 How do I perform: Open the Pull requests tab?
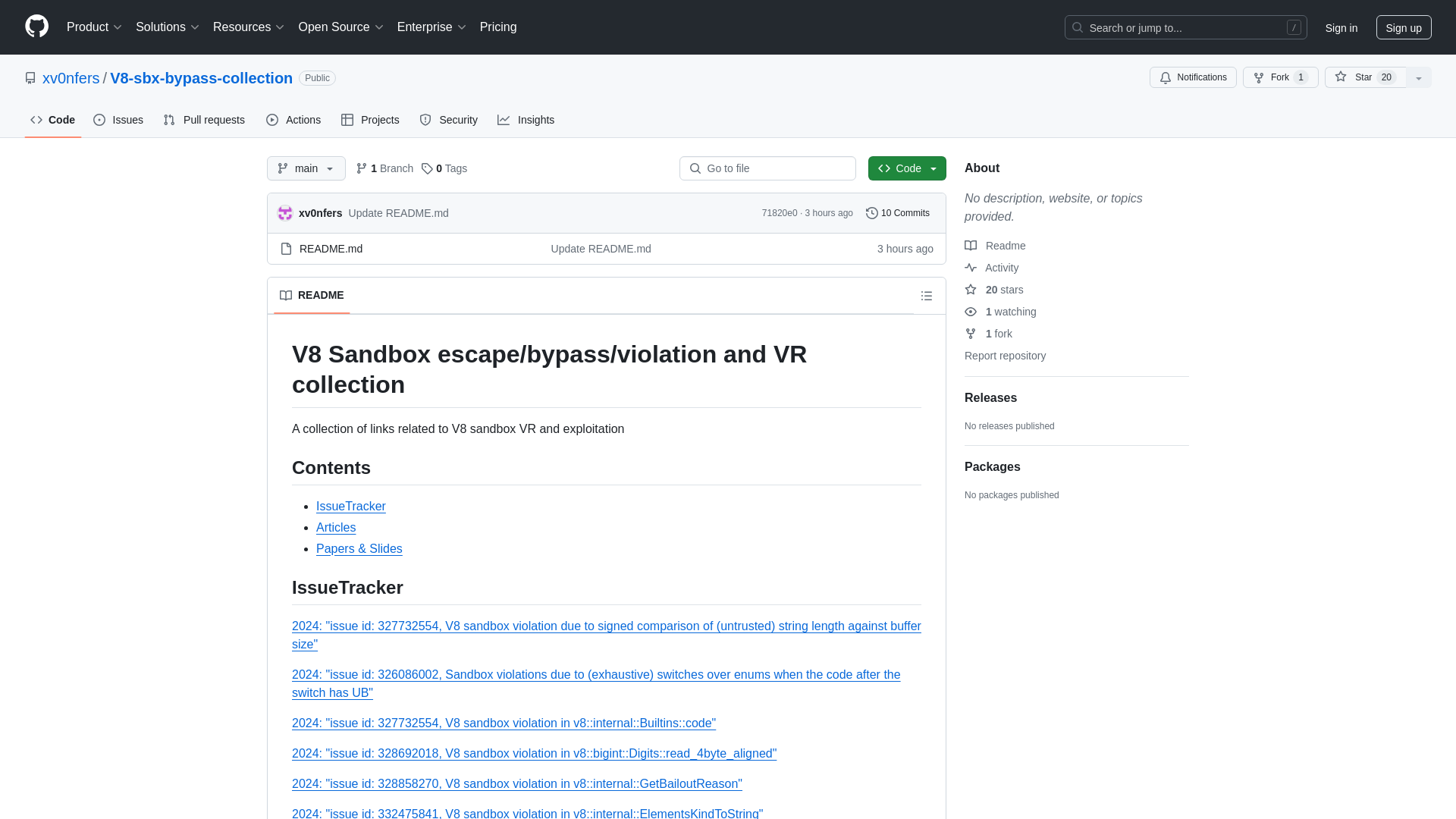(x=204, y=120)
